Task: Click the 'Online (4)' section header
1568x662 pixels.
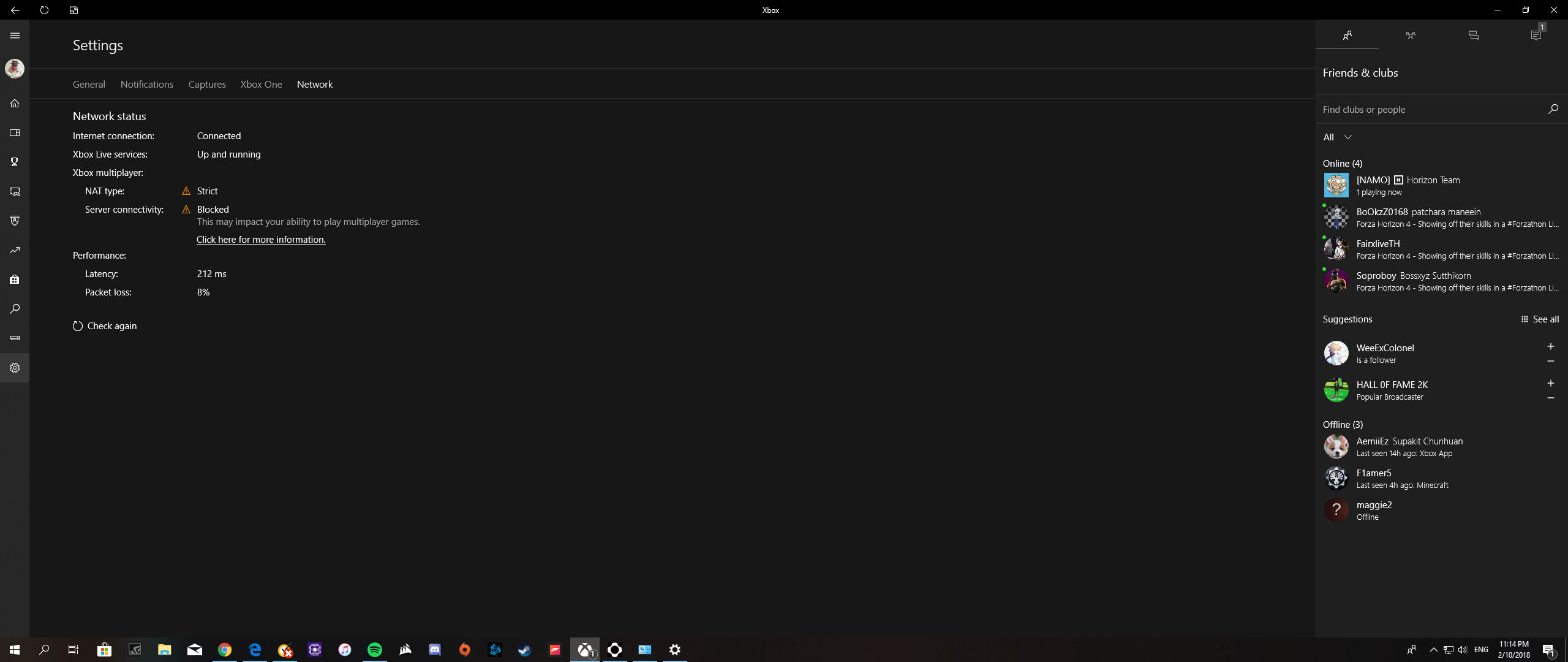Action: click(x=1343, y=163)
